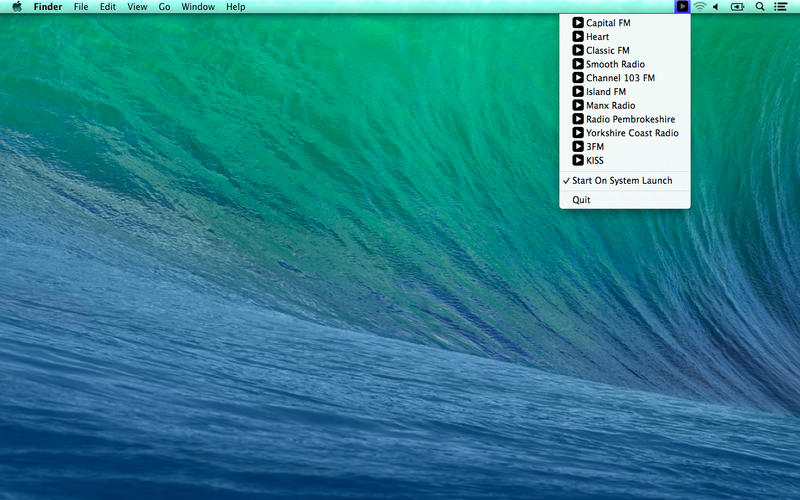Click the play icon beside Smooth Radio

coord(578,64)
